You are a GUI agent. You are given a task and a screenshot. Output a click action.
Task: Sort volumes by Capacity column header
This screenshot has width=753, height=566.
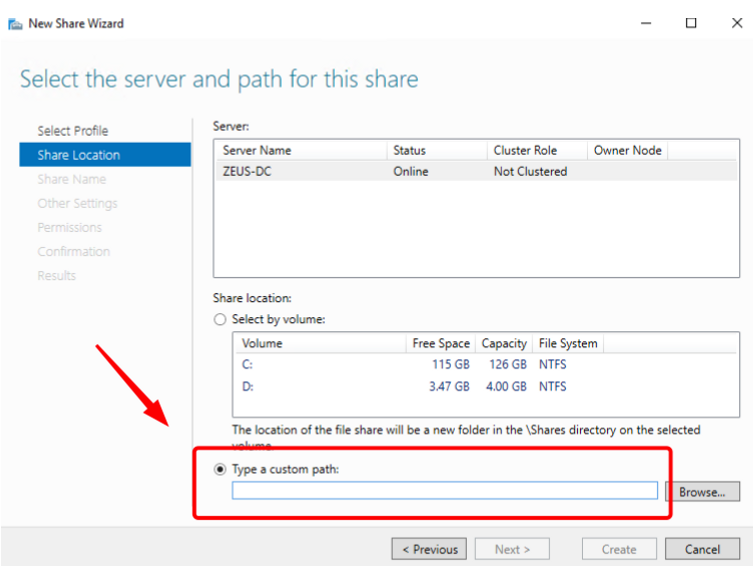(503, 343)
